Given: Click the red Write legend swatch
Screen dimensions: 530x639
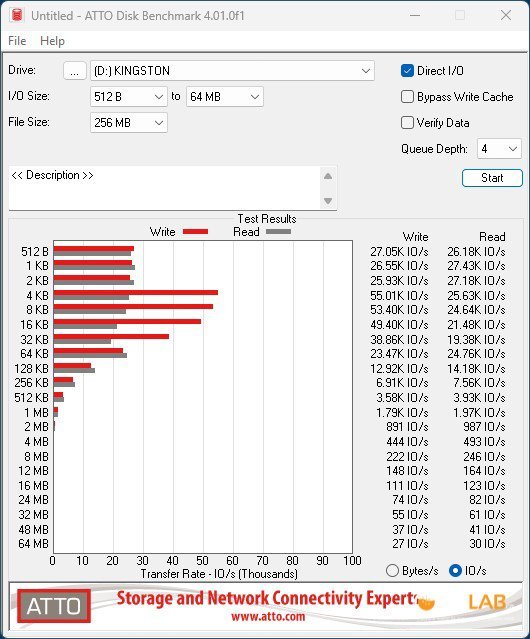Looking at the screenshot, I should click(x=196, y=231).
